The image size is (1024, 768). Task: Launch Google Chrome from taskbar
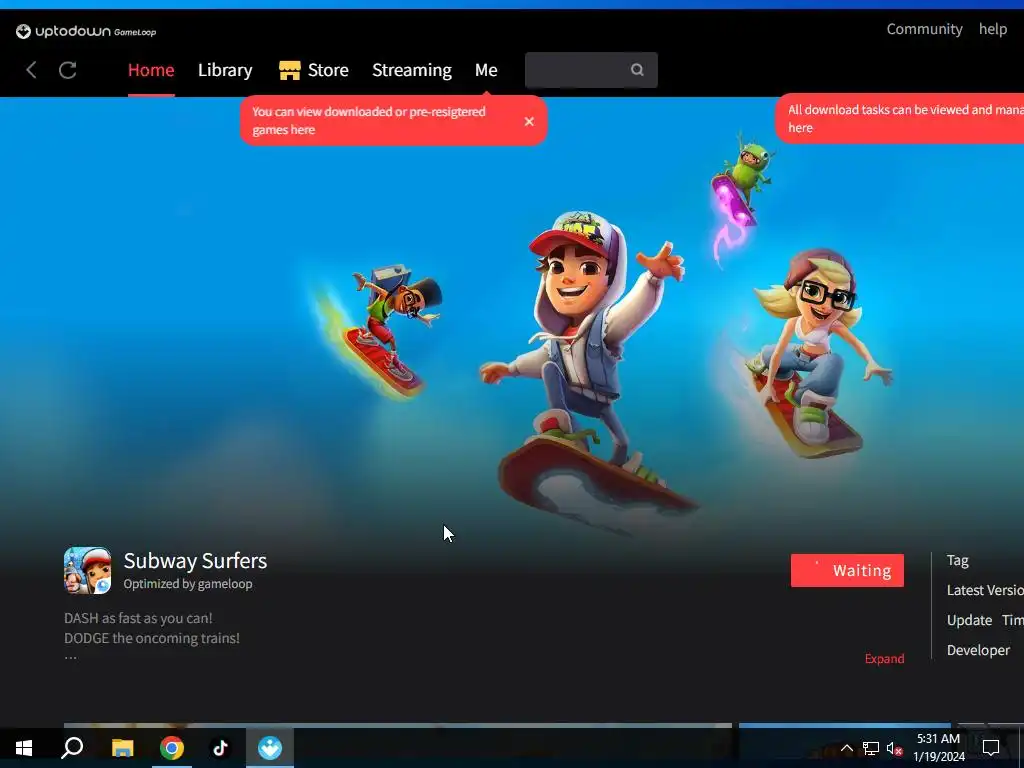(x=172, y=748)
